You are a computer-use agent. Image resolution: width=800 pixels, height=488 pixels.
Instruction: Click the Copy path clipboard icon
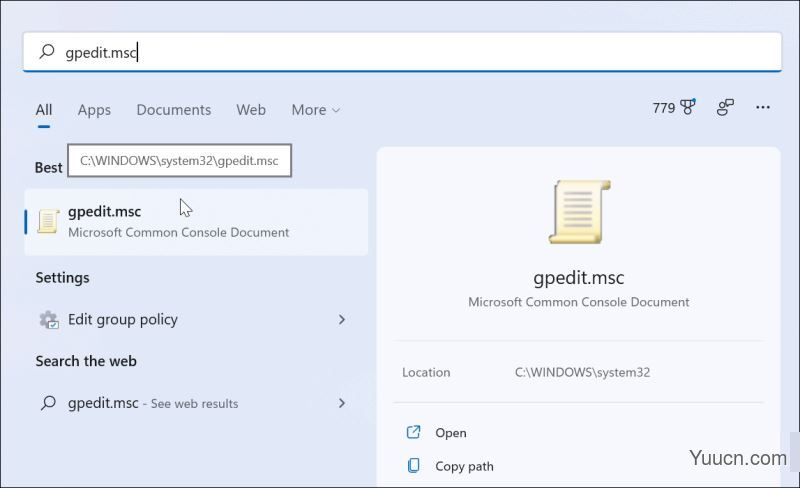(414, 466)
